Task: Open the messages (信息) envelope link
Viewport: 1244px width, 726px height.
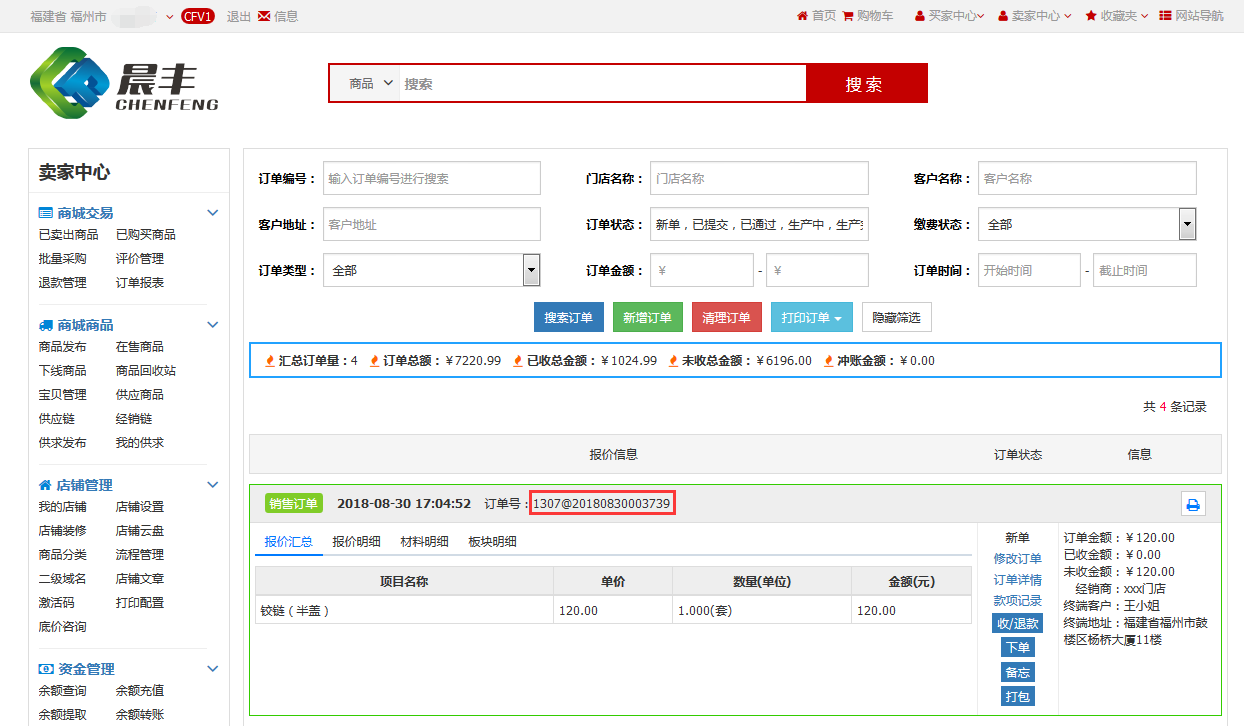Action: click(278, 16)
